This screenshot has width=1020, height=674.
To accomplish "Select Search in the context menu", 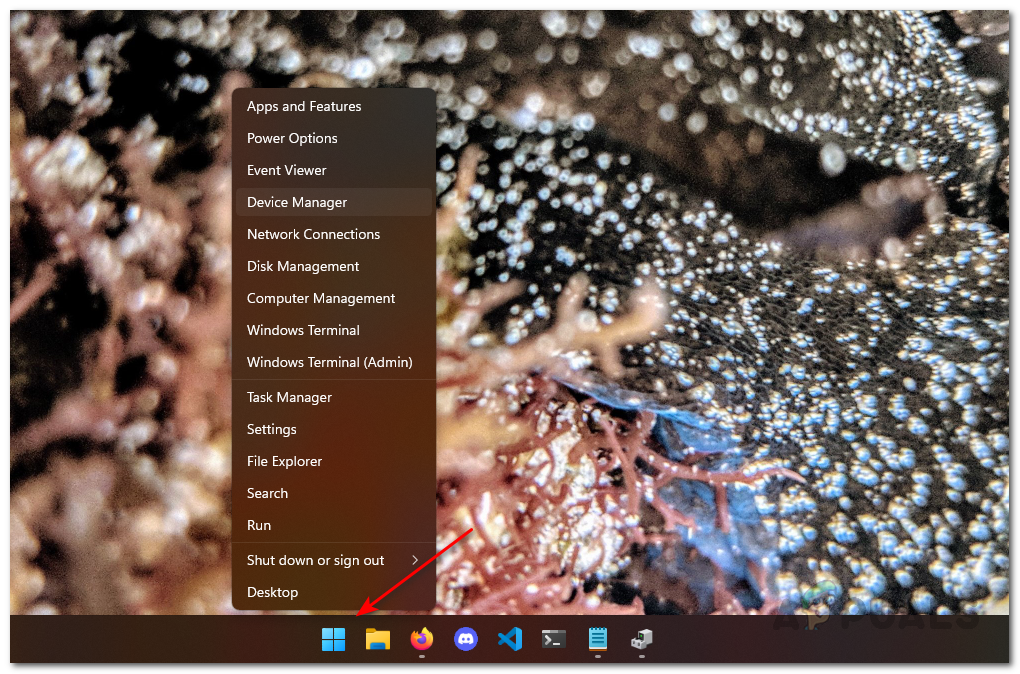I will [334, 493].
